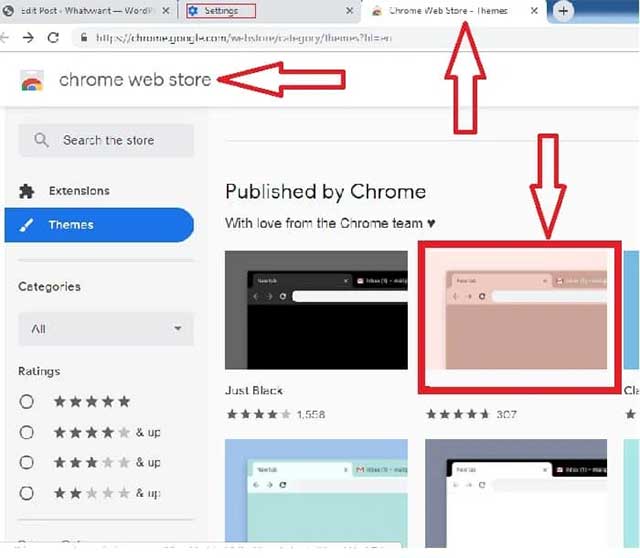Go forward to the next page
This screenshot has height=558, width=640.
pyautogui.click(x=28, y=38)
